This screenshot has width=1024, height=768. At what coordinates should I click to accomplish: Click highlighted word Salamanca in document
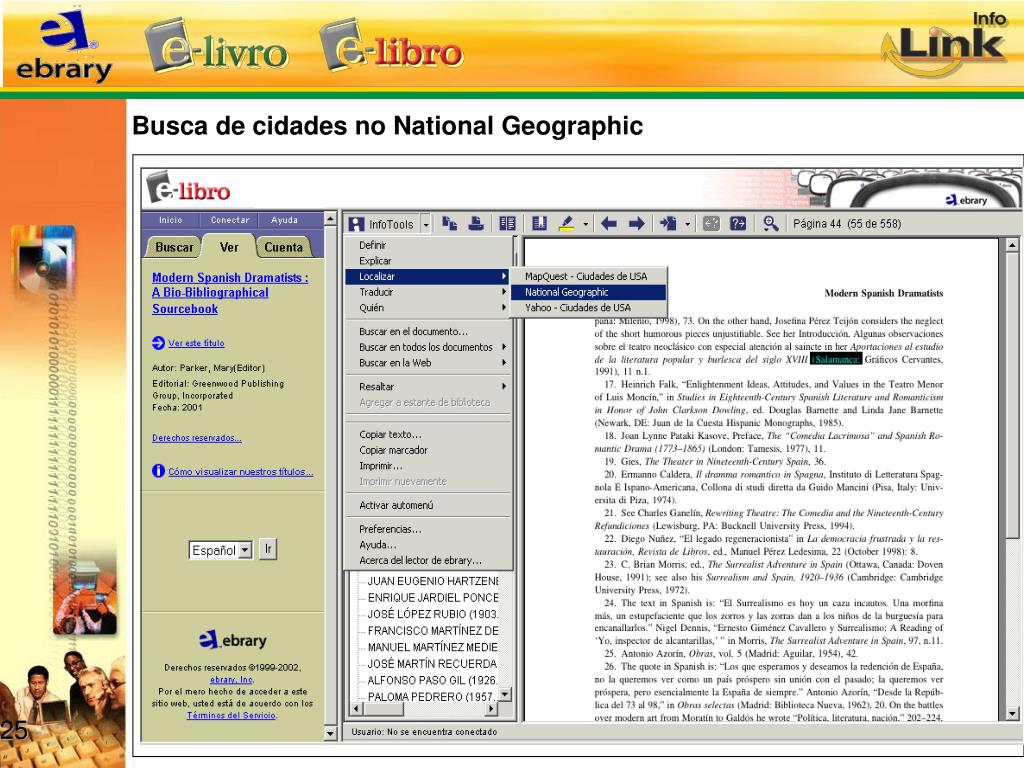tap(835, 359)
